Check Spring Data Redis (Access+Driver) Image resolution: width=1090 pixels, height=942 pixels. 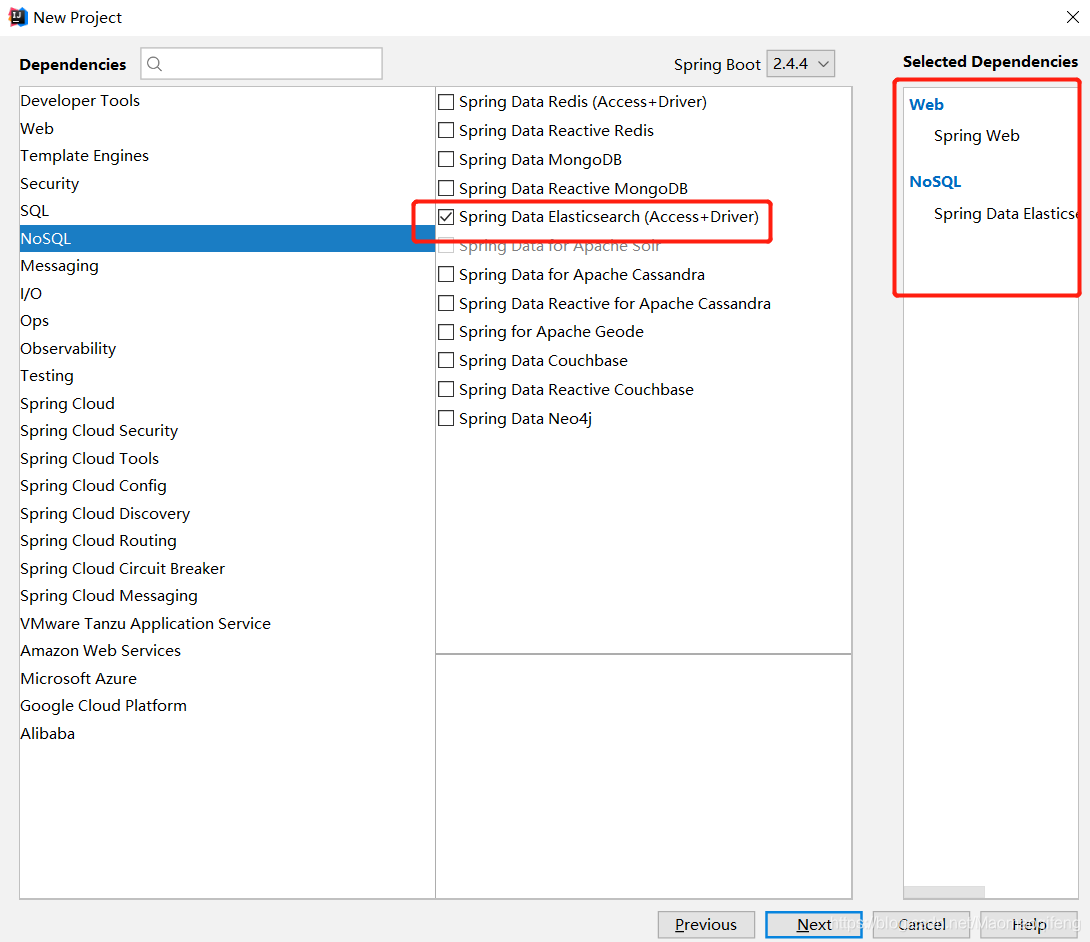pos(446,102)
